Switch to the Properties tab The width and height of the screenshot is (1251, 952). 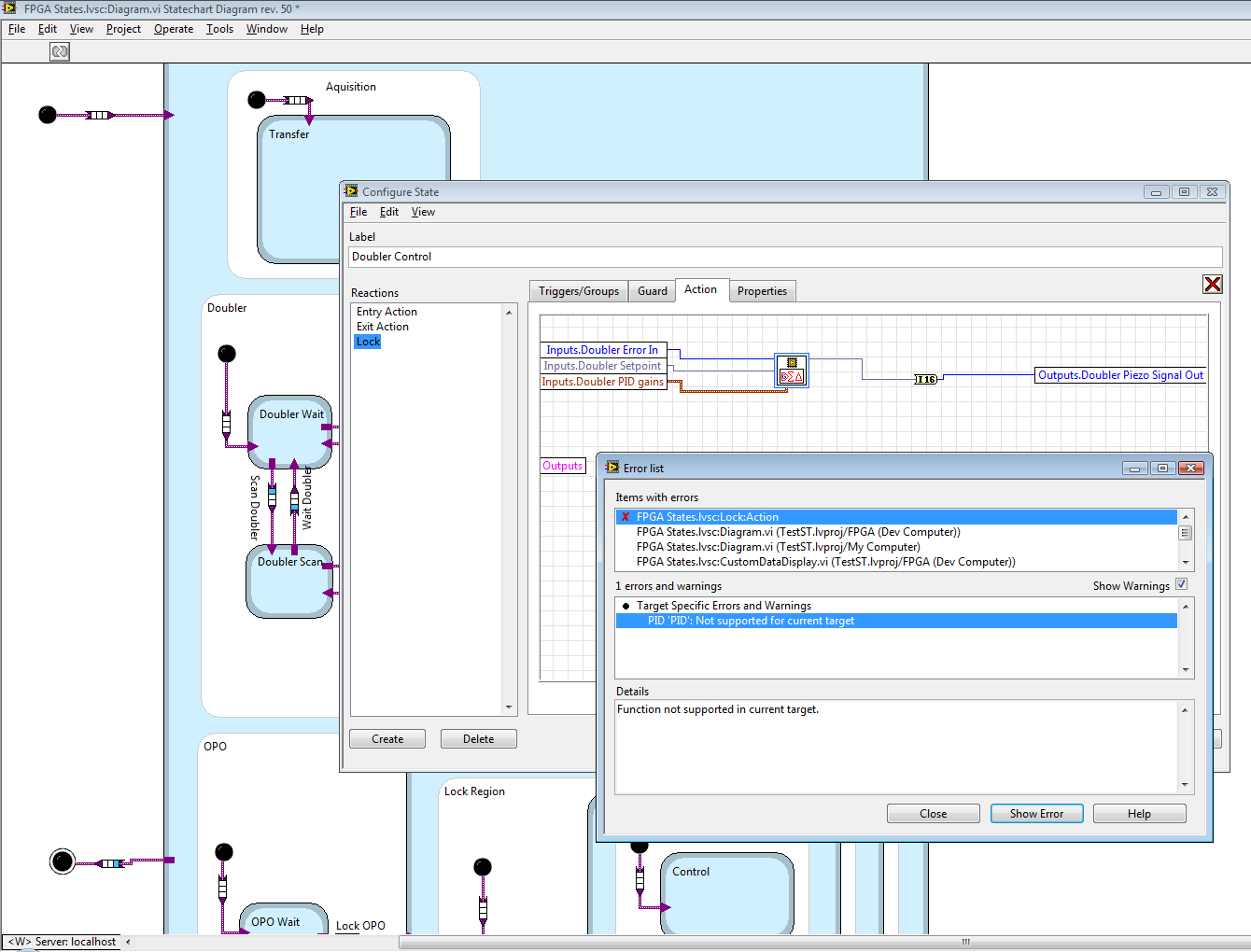pyautogui.click(x=762, y=291)
